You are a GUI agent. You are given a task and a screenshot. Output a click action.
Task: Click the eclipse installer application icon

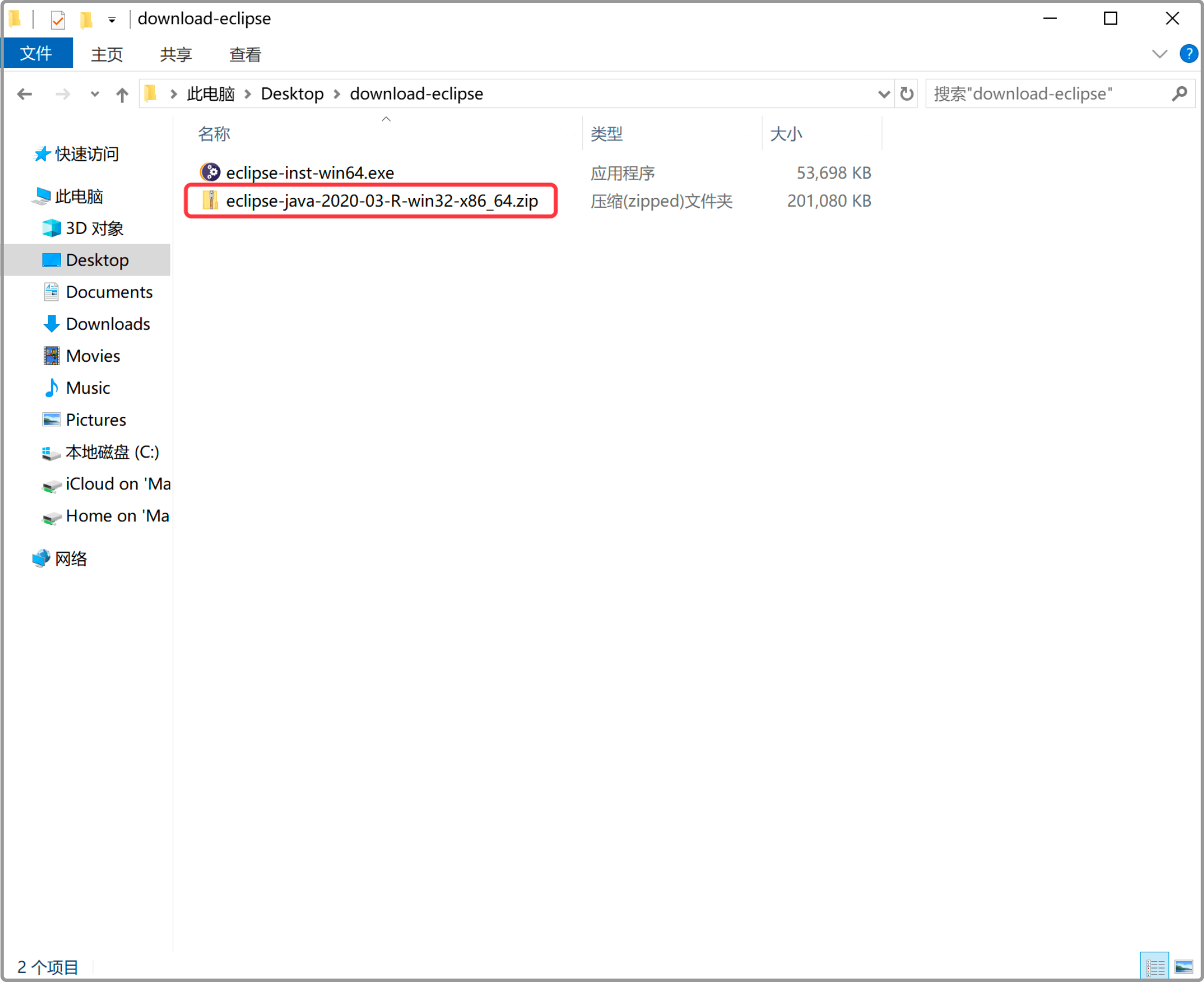210,172
